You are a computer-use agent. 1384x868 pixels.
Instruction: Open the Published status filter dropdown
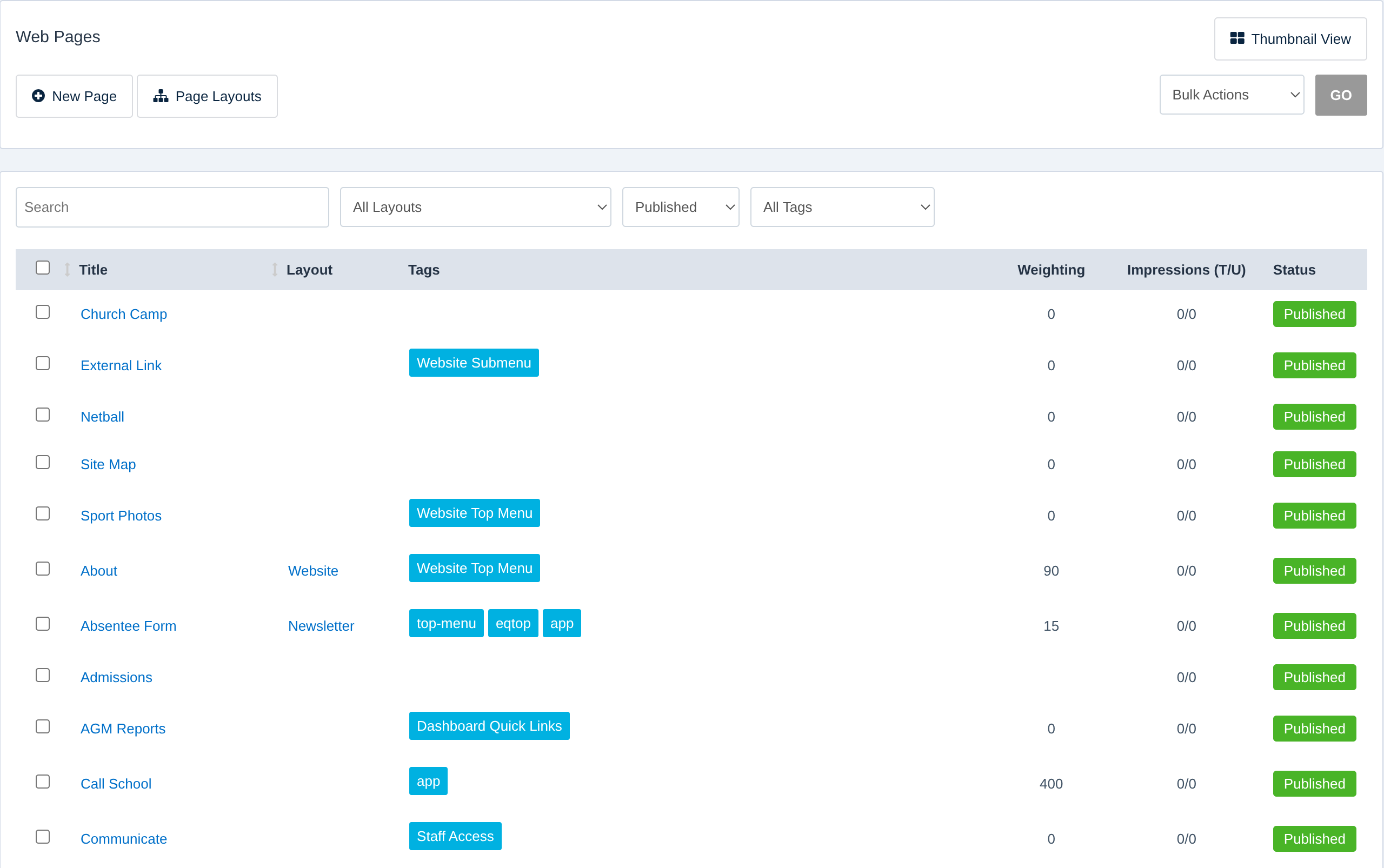click(x=681, y=207)
